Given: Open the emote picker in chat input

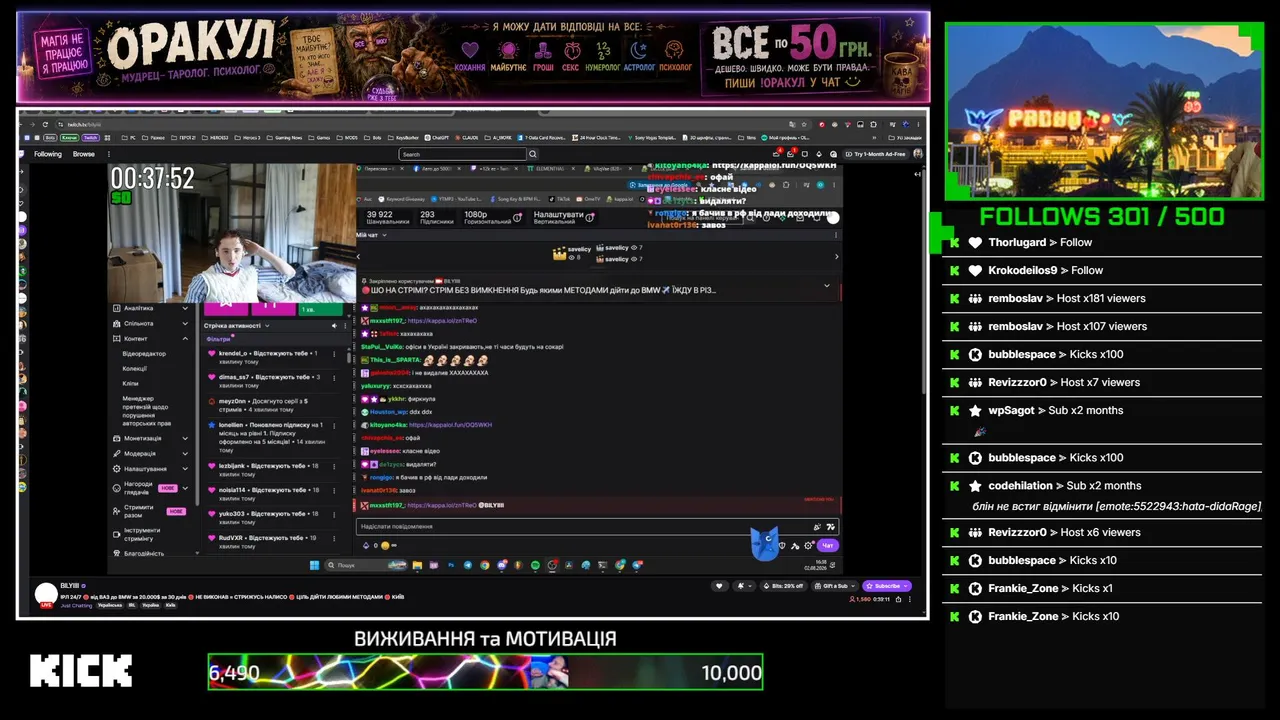Looking at the screenshot, I should pos(830,526).
